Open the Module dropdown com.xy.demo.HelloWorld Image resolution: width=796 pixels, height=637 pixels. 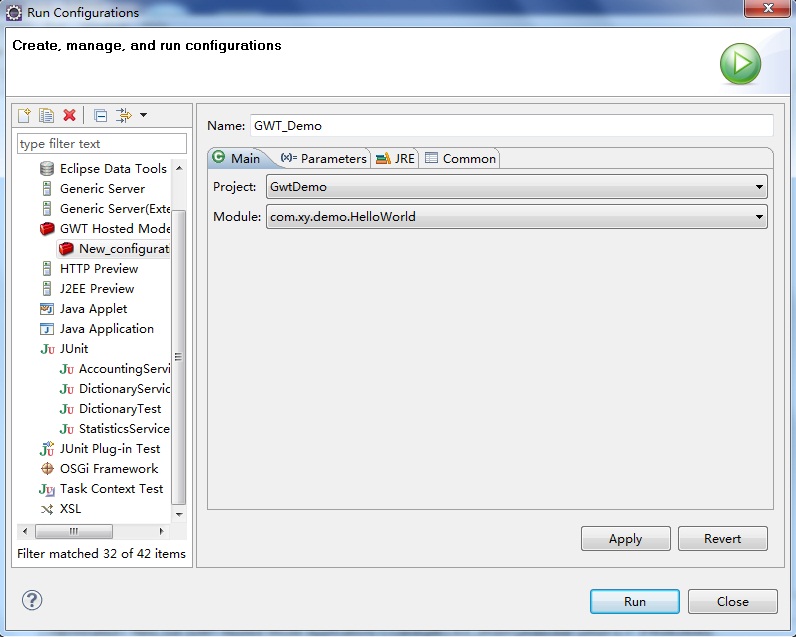(517, 217)
